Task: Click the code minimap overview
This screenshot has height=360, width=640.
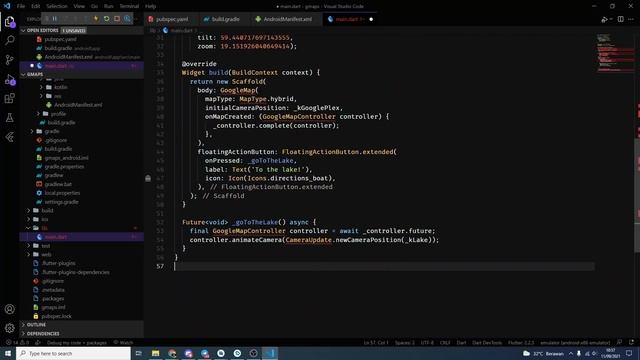Action: point(615,53)
